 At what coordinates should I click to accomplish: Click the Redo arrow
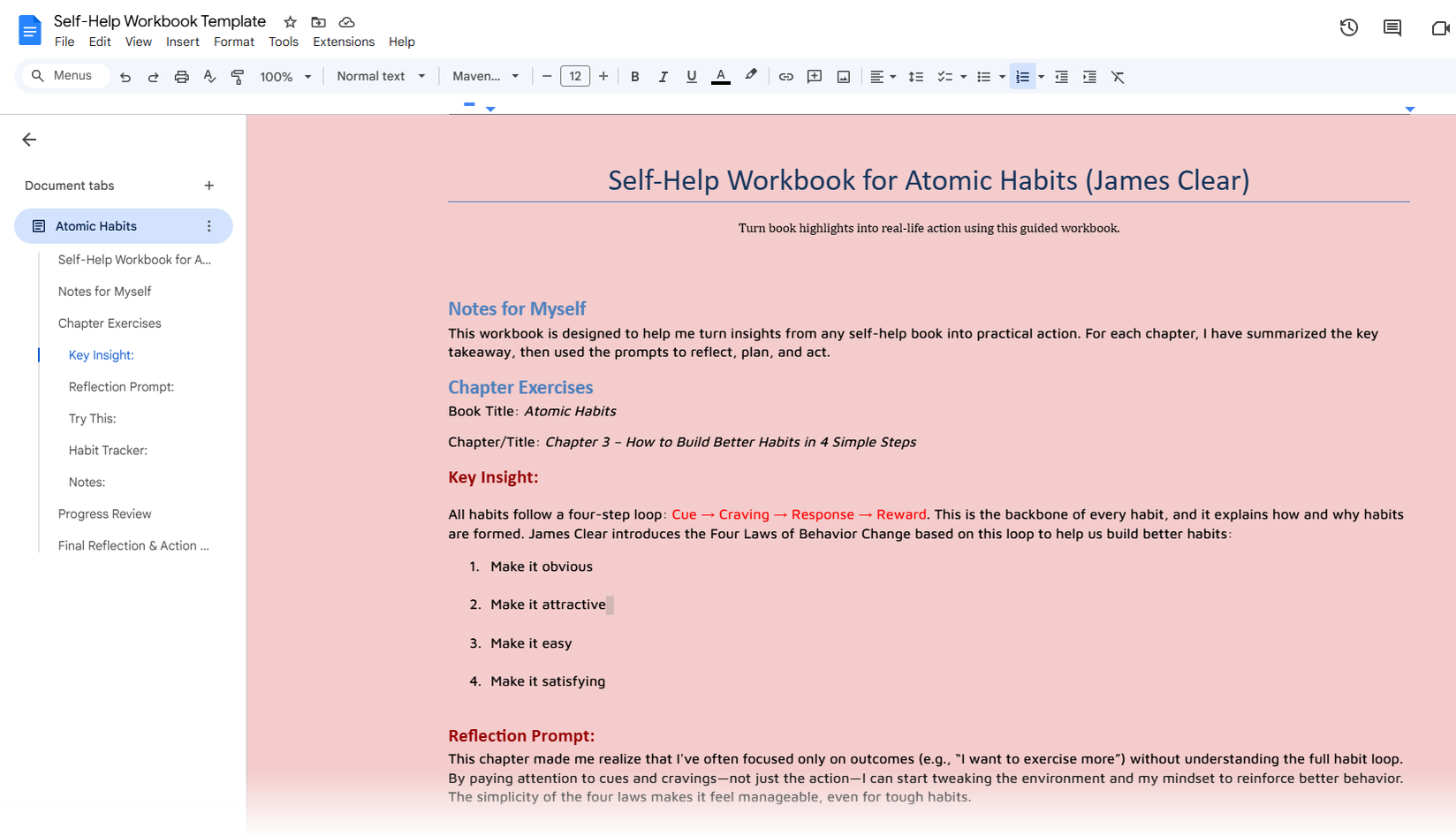pos(153,77)
